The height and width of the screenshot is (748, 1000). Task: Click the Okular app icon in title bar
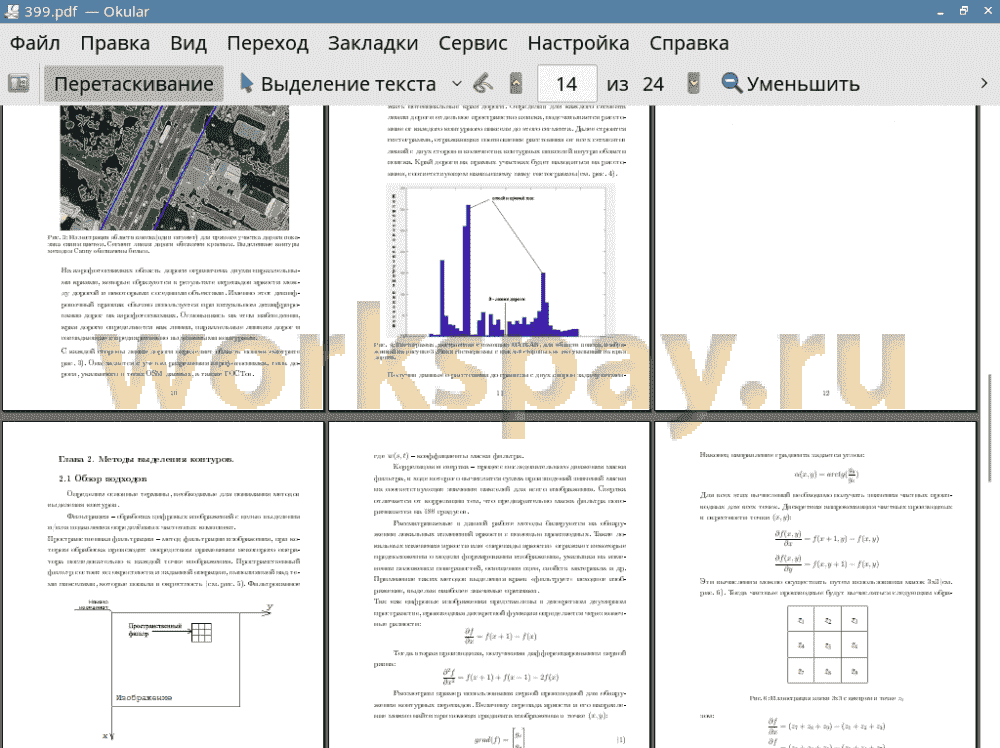click(x=11, y=11)
